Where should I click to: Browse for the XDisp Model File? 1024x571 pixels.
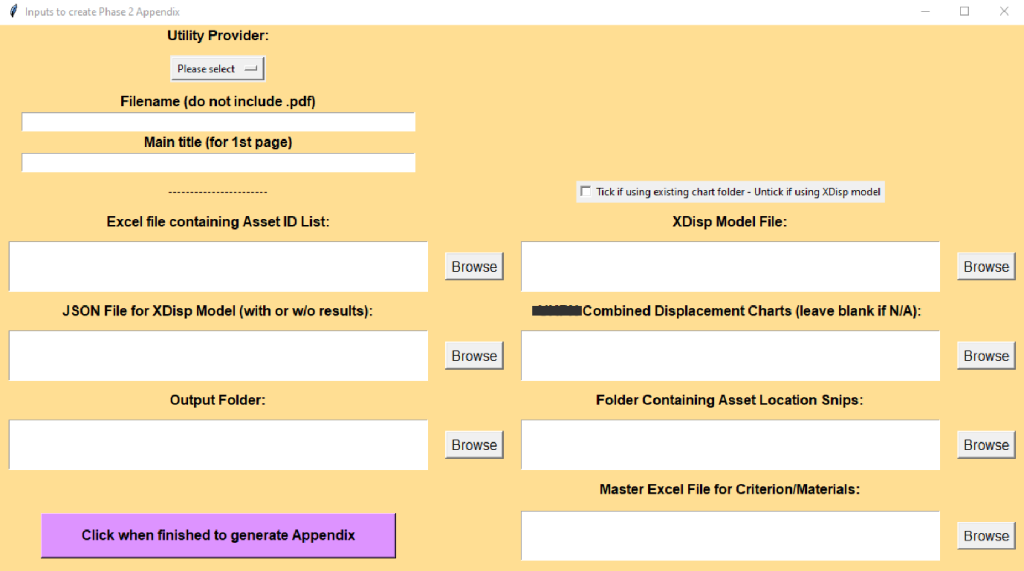(986, 267)
